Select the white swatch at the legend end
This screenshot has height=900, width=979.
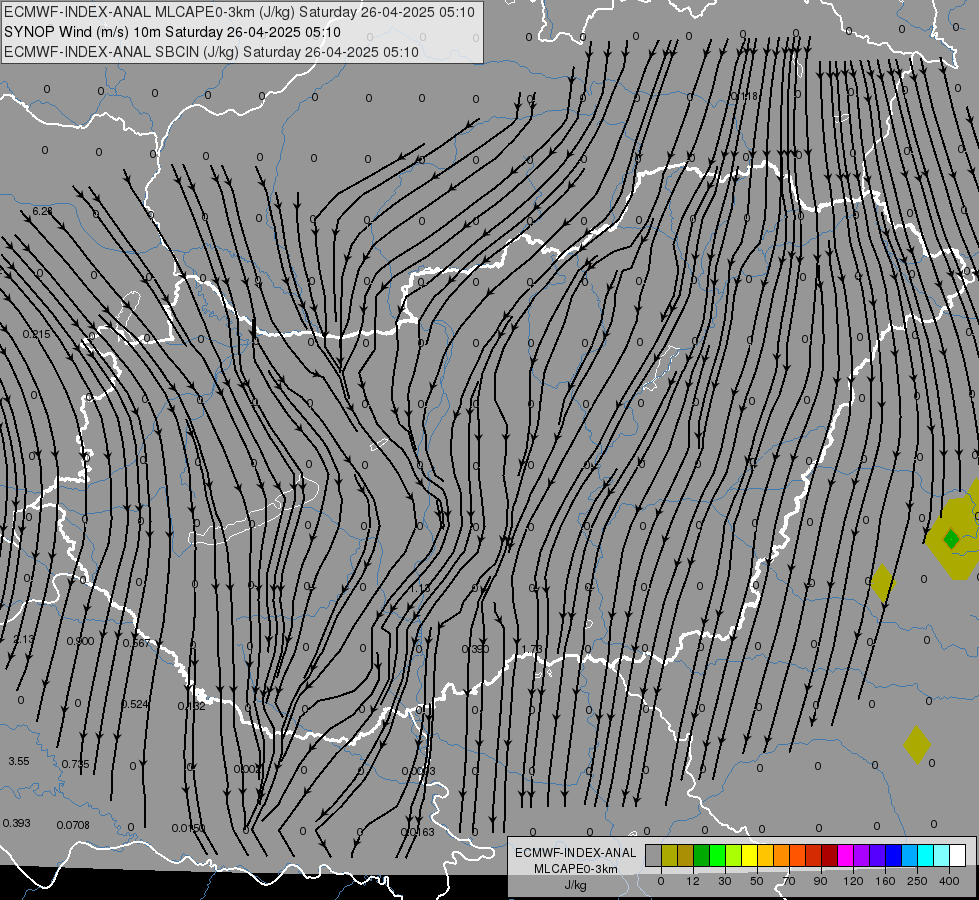point(957,855)
